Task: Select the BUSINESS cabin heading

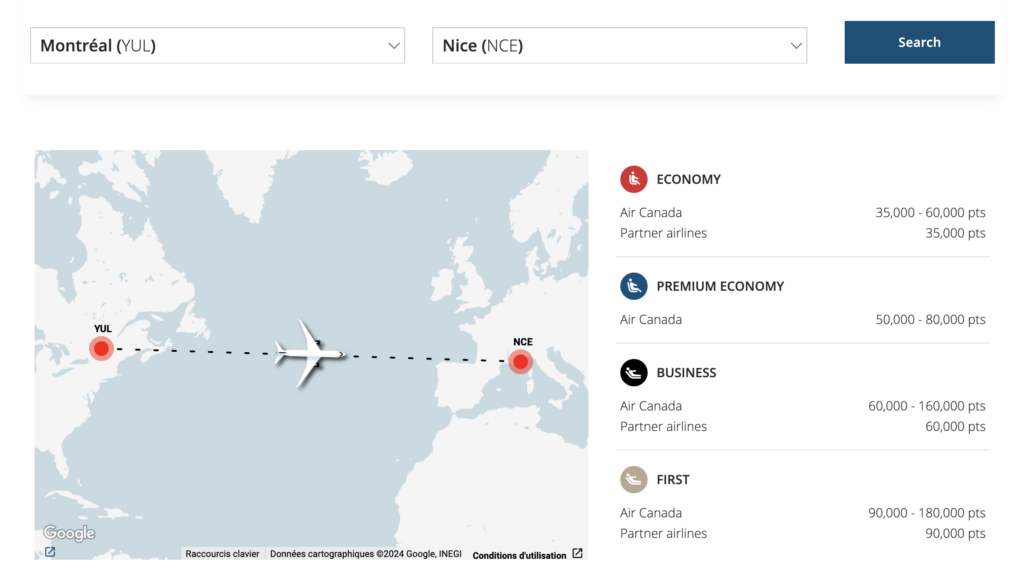Action: pyautogui.click(x=686, y=373)
